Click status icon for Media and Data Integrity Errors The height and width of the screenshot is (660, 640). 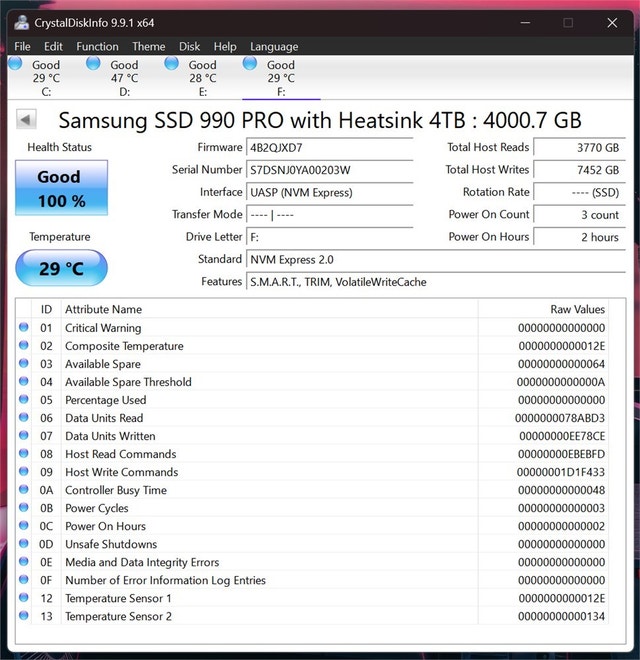coord(24,562)
